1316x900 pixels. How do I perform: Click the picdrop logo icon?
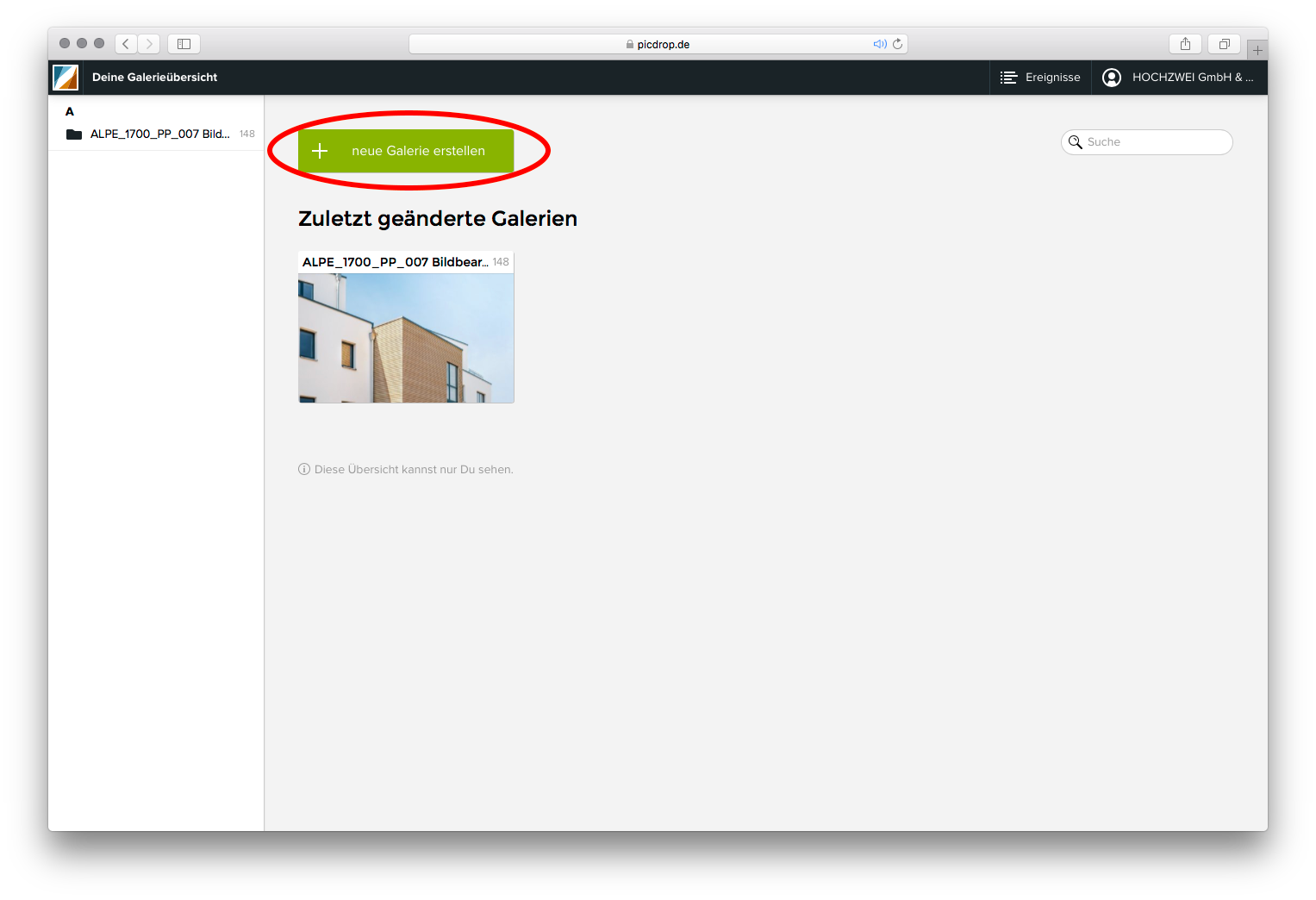[65, 78]
